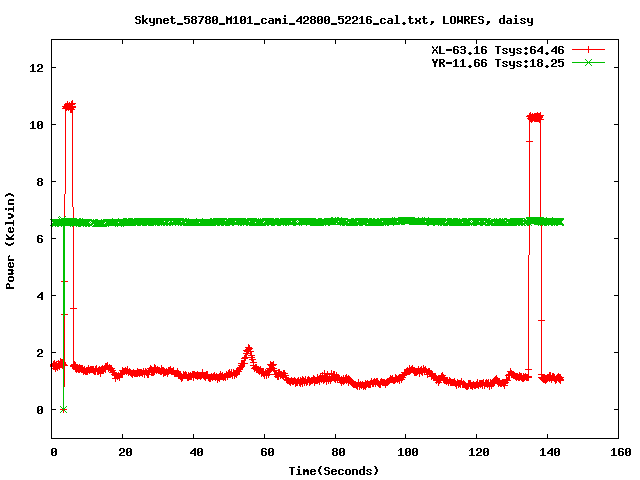Select the 'YR-11.66 Tsys:18.25' legend label
The width and height of the screenshot is (640, 480).
(498, 63)
